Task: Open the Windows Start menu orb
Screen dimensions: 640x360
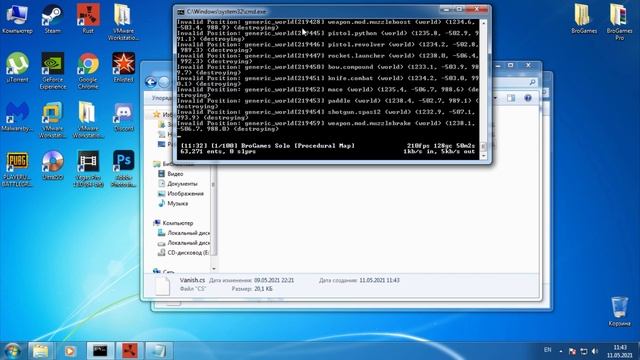Action: 12,351
